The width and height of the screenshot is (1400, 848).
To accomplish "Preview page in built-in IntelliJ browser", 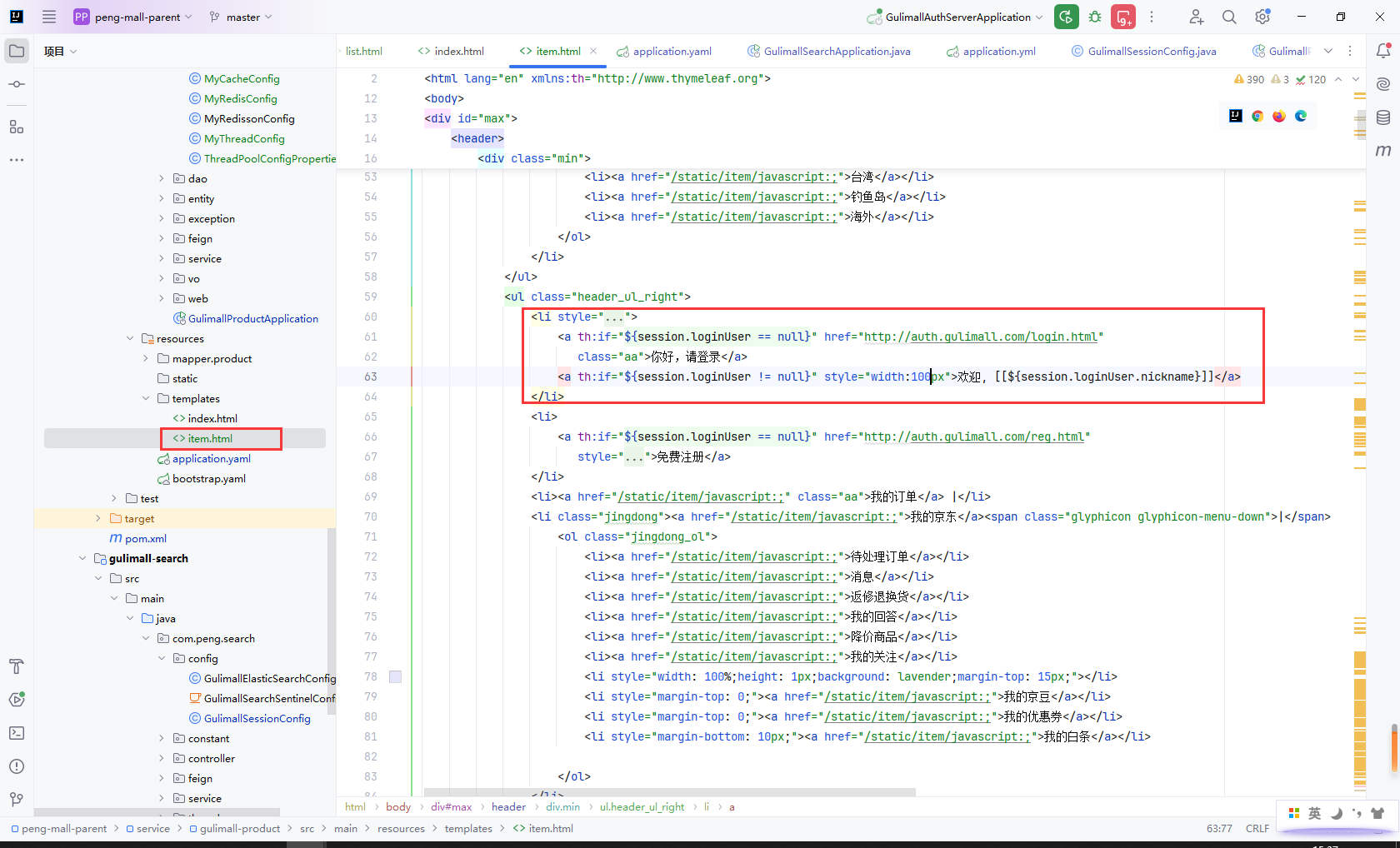I will (1236, 116).
